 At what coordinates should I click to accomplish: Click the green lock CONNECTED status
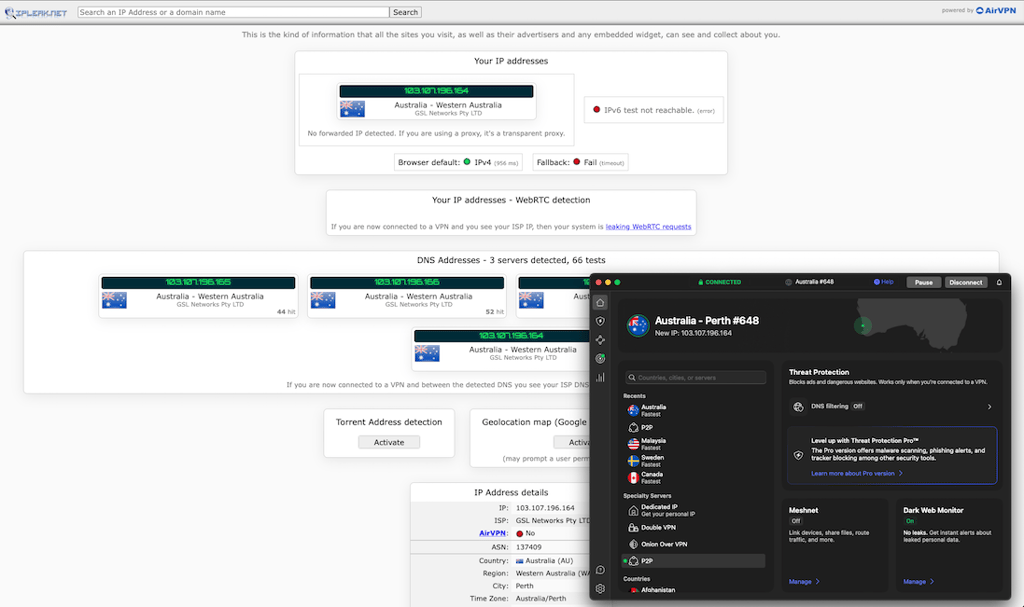pyautogui.click(x=720, y=282)
